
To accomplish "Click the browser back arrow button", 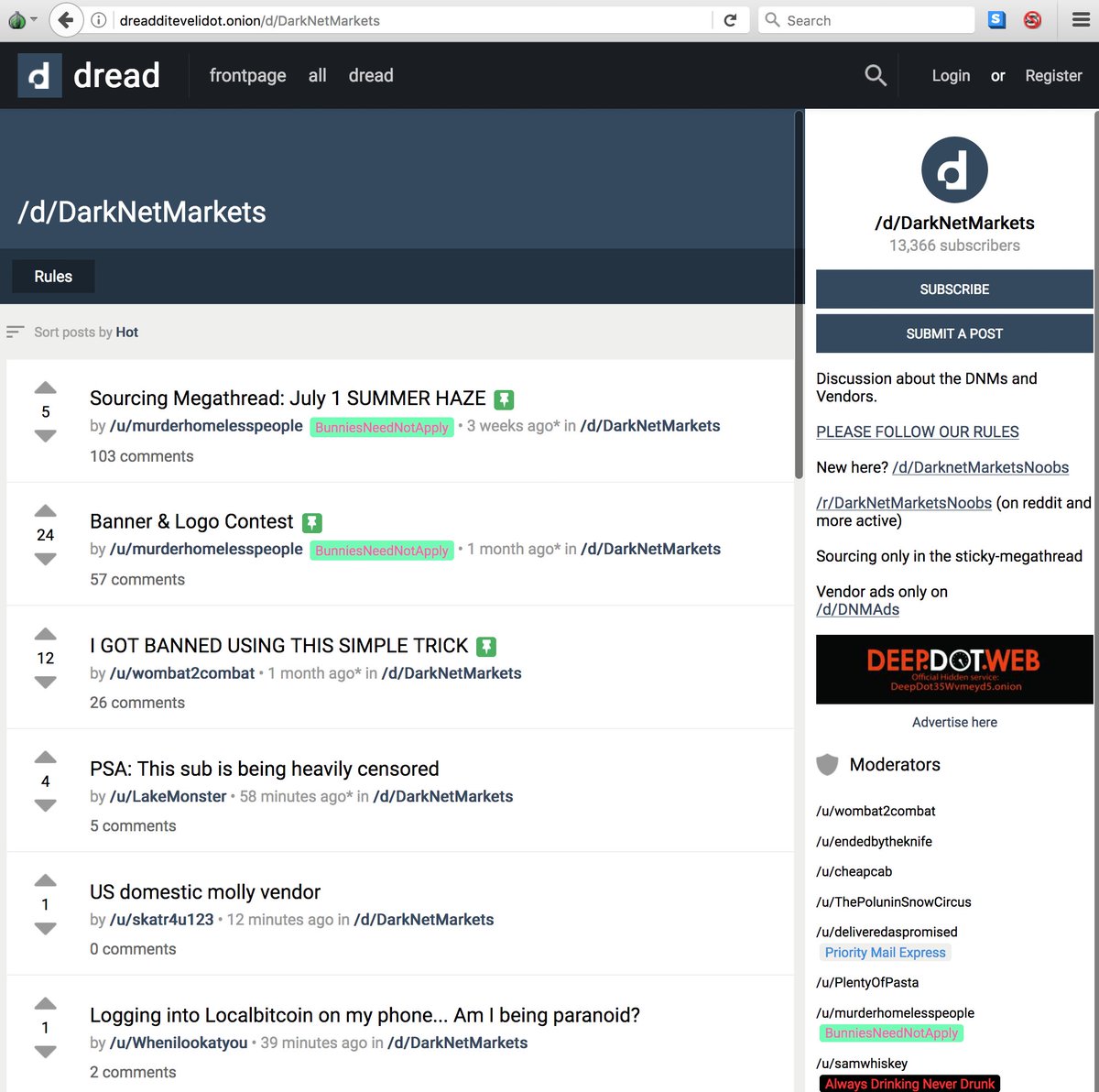I will click(x=66, y=19).
